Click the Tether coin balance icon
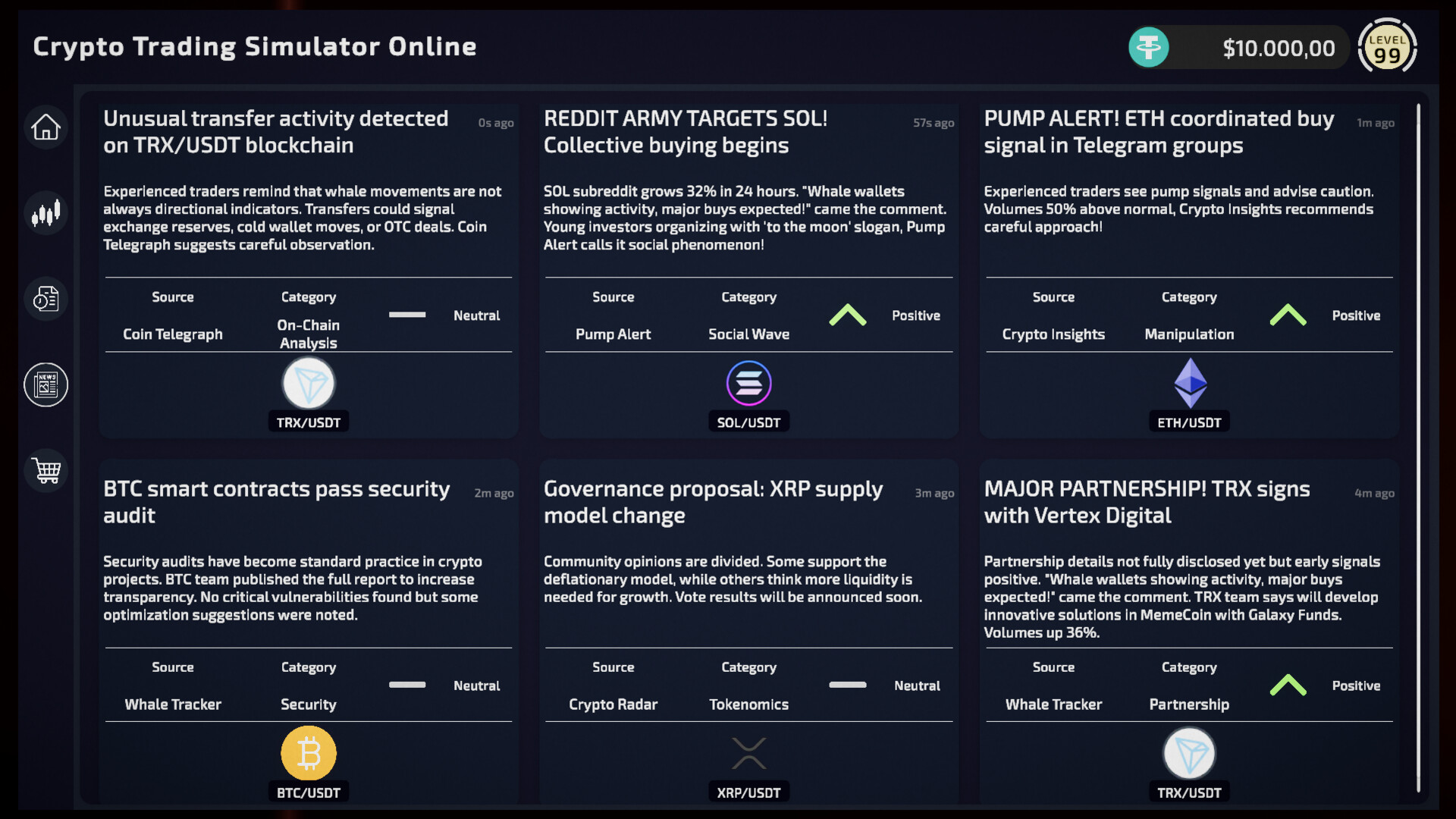 point(1148,48)
